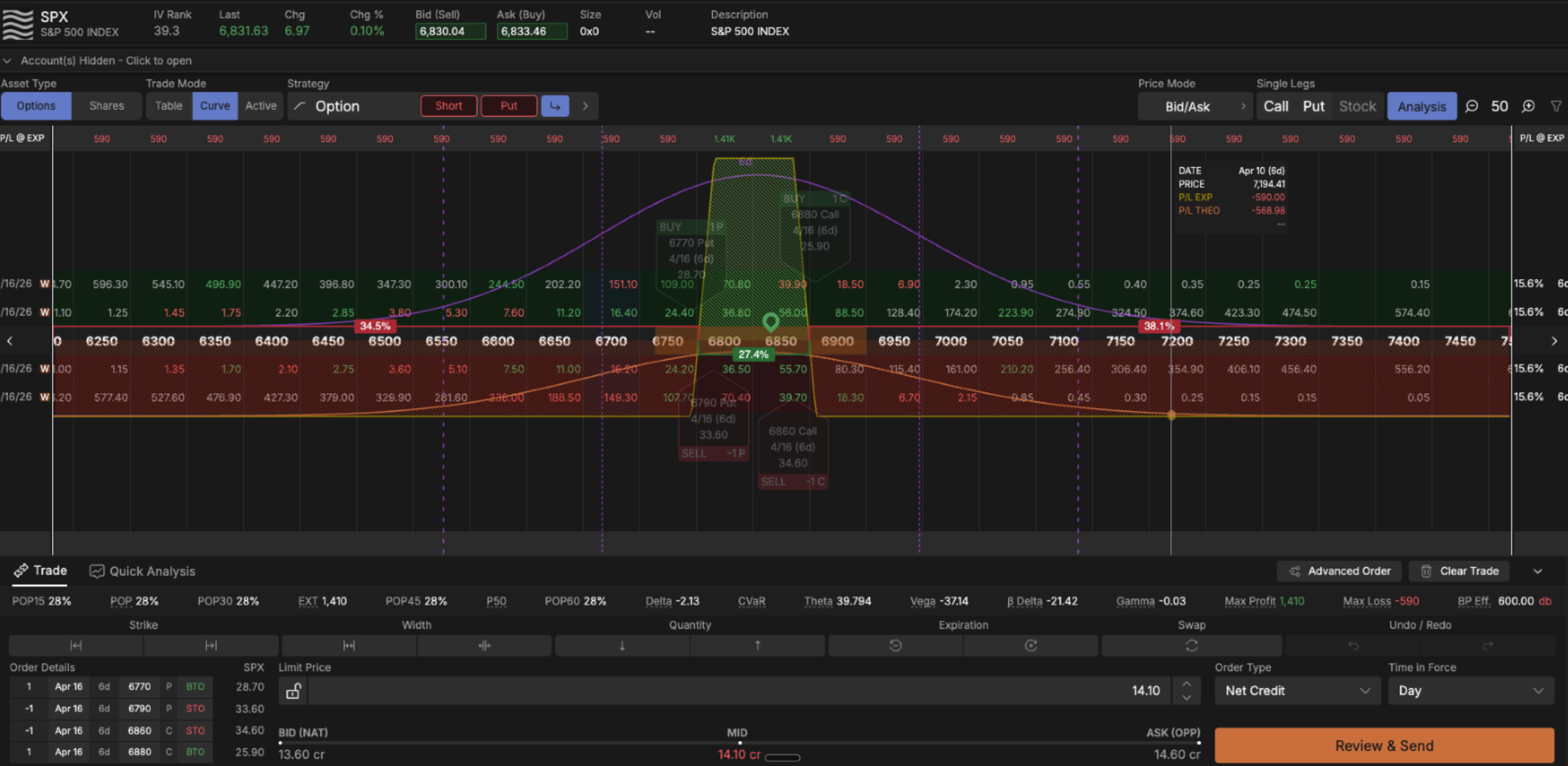The width and height of the screenshot is (1568, 766).
Task: Click the Review & Send button
Action: [x=1384, y=745]
